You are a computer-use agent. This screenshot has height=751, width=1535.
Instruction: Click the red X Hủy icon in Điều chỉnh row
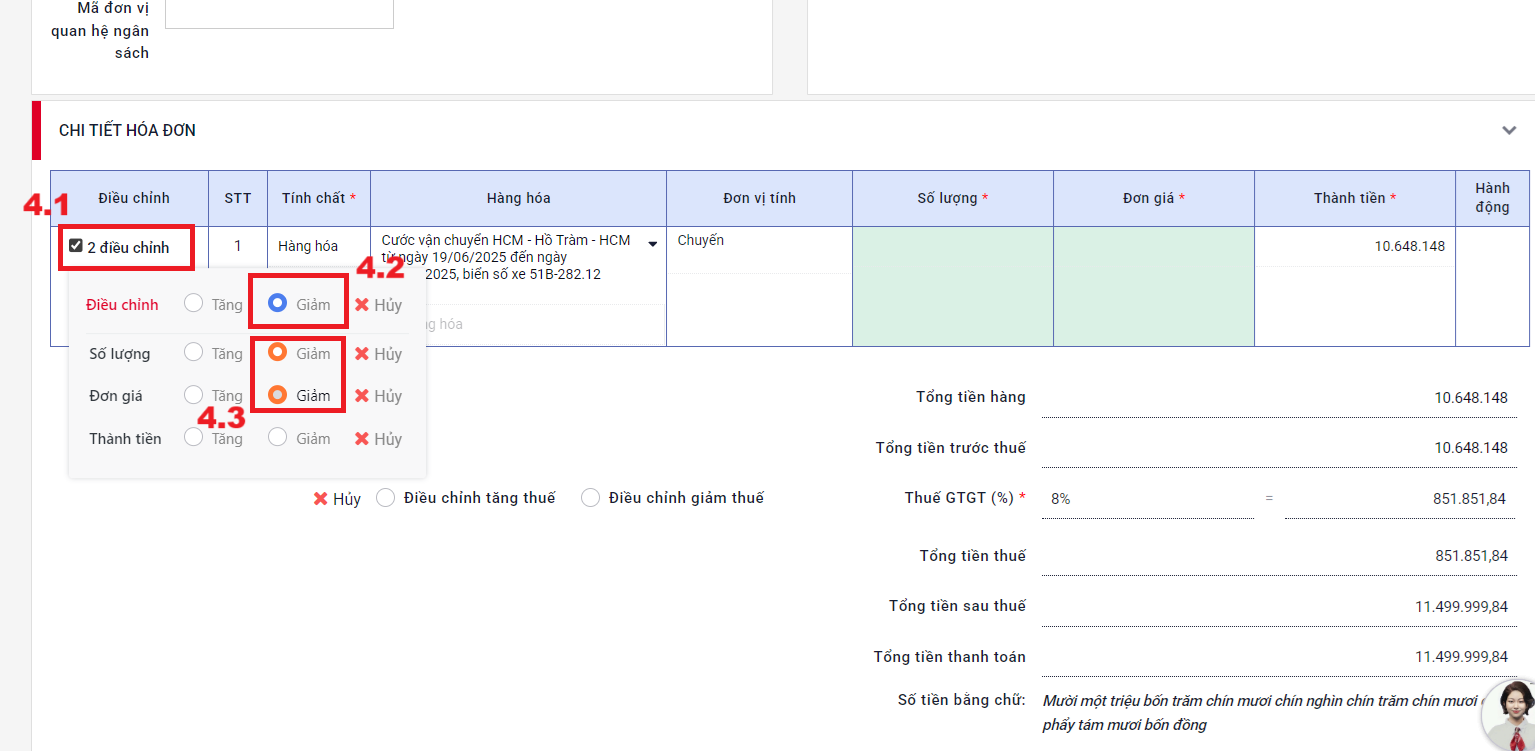(x=362, y=305)
